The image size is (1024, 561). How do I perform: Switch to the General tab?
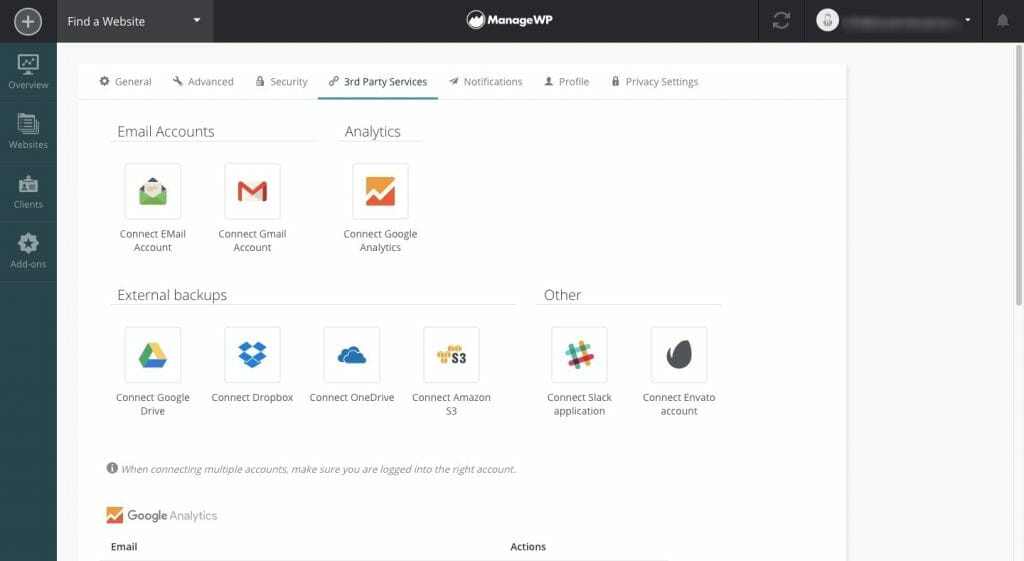125,82
